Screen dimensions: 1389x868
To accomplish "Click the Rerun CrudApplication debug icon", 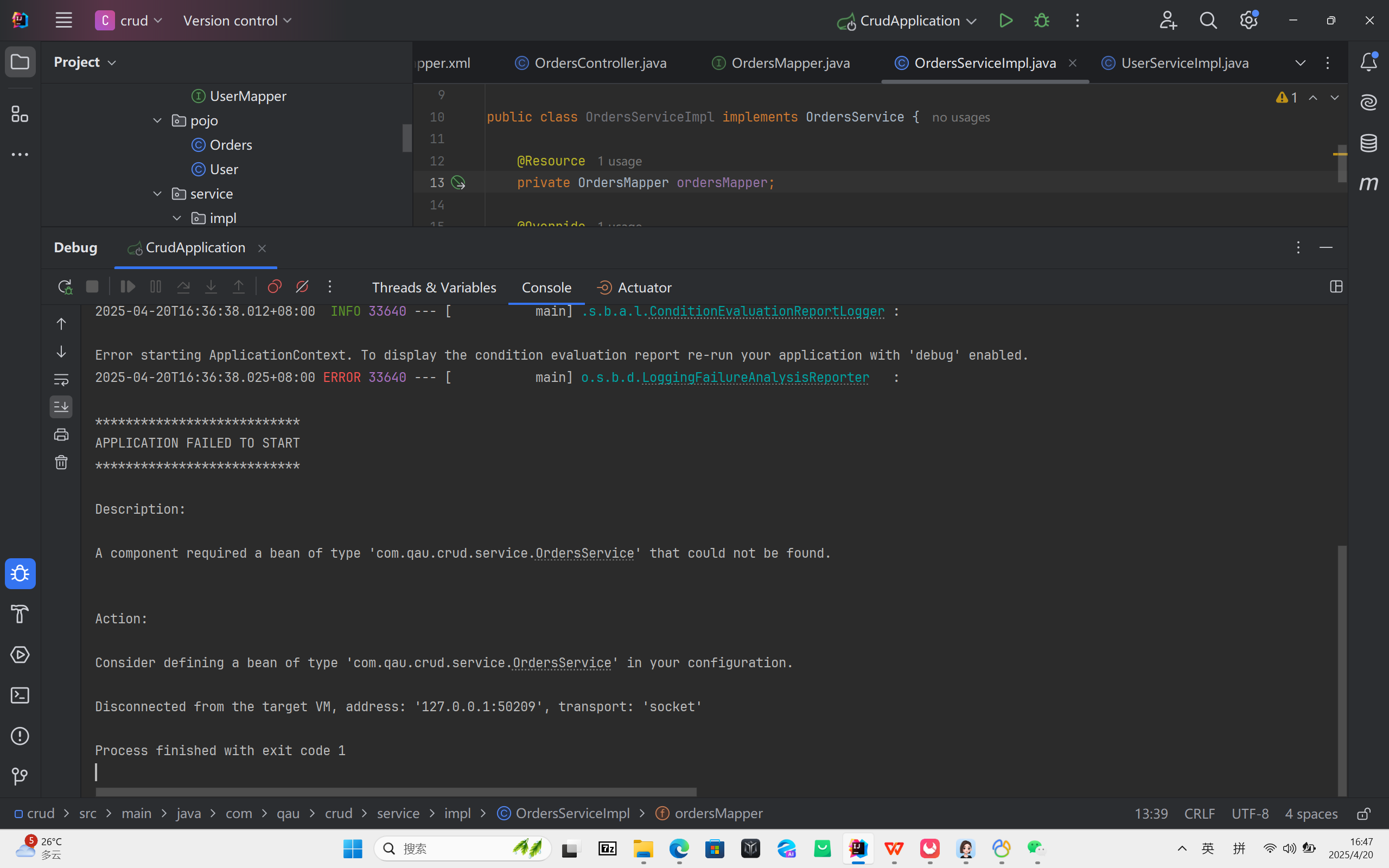I will pos(65,286).
